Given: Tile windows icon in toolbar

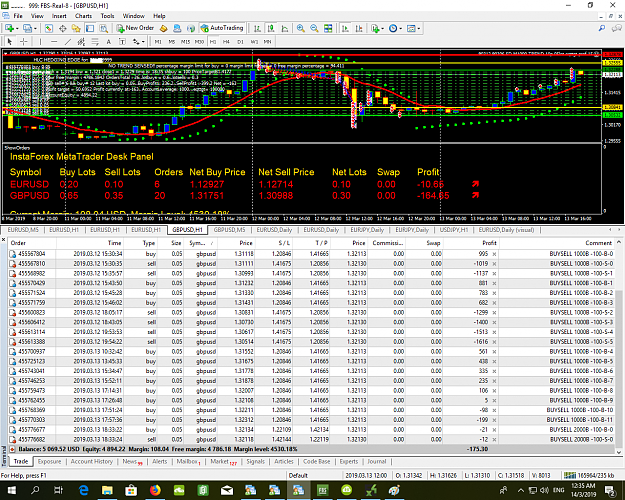Looking at the screenshot, I should (328, 28).
